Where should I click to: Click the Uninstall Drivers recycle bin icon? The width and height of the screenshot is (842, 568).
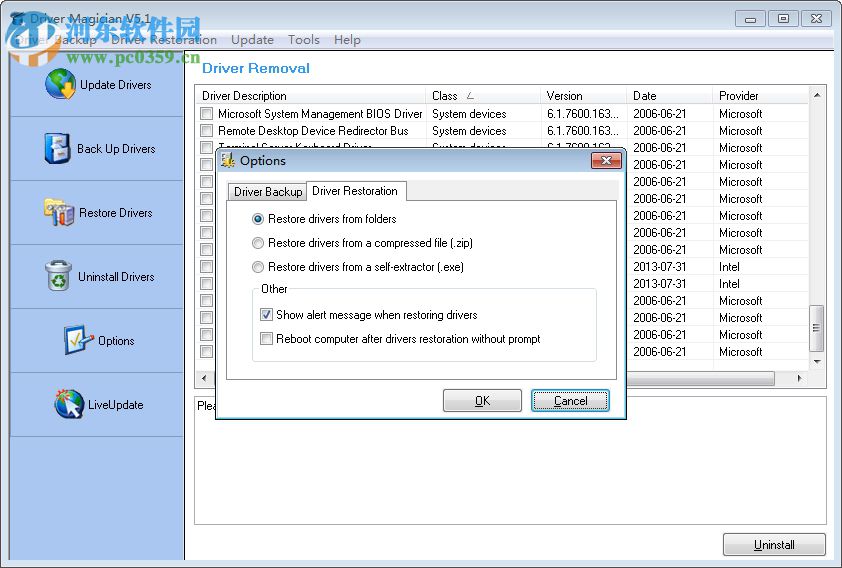point(58,276)
